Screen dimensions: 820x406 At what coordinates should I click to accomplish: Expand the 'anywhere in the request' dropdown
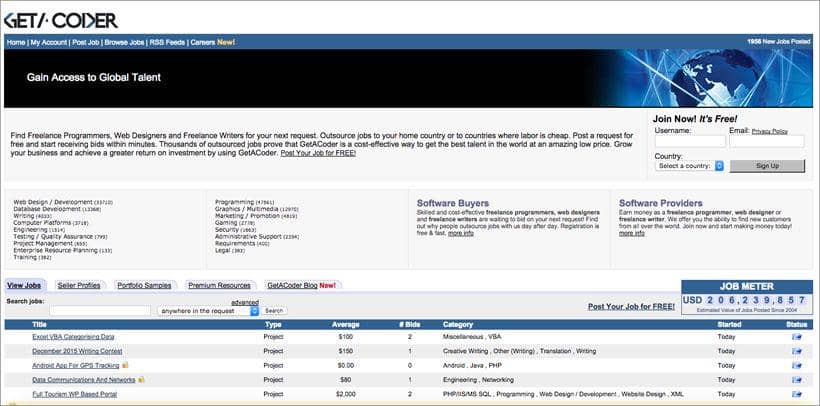pos(208,311)
